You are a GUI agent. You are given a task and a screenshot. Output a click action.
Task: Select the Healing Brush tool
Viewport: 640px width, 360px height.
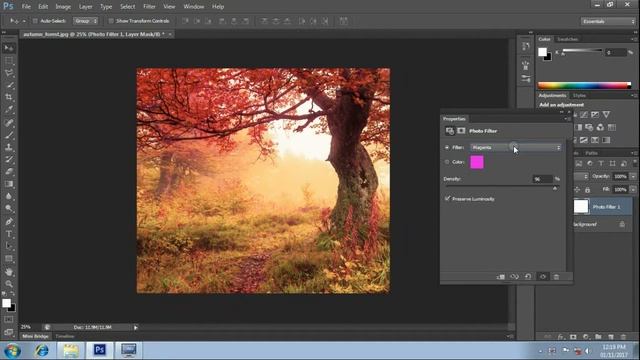pos(9,122)
